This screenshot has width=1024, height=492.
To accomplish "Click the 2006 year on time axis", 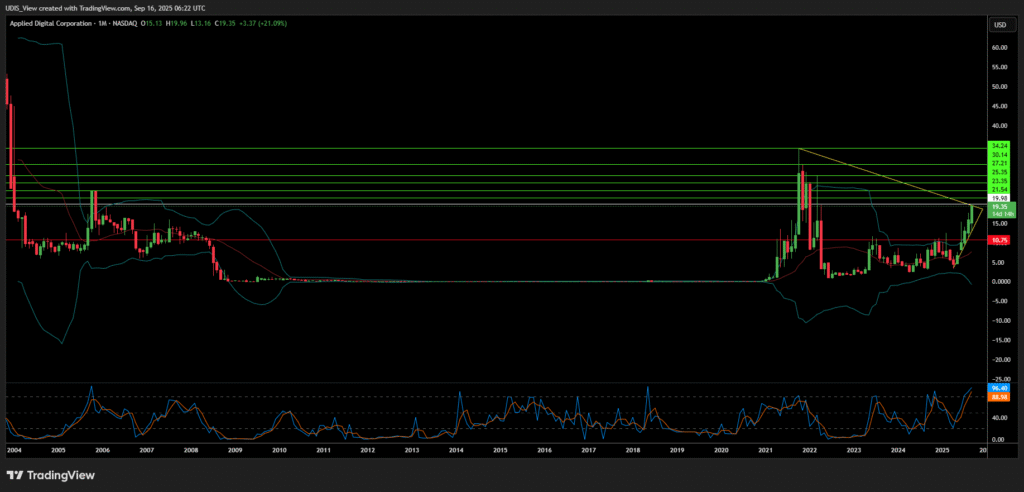I will point(102,451).
